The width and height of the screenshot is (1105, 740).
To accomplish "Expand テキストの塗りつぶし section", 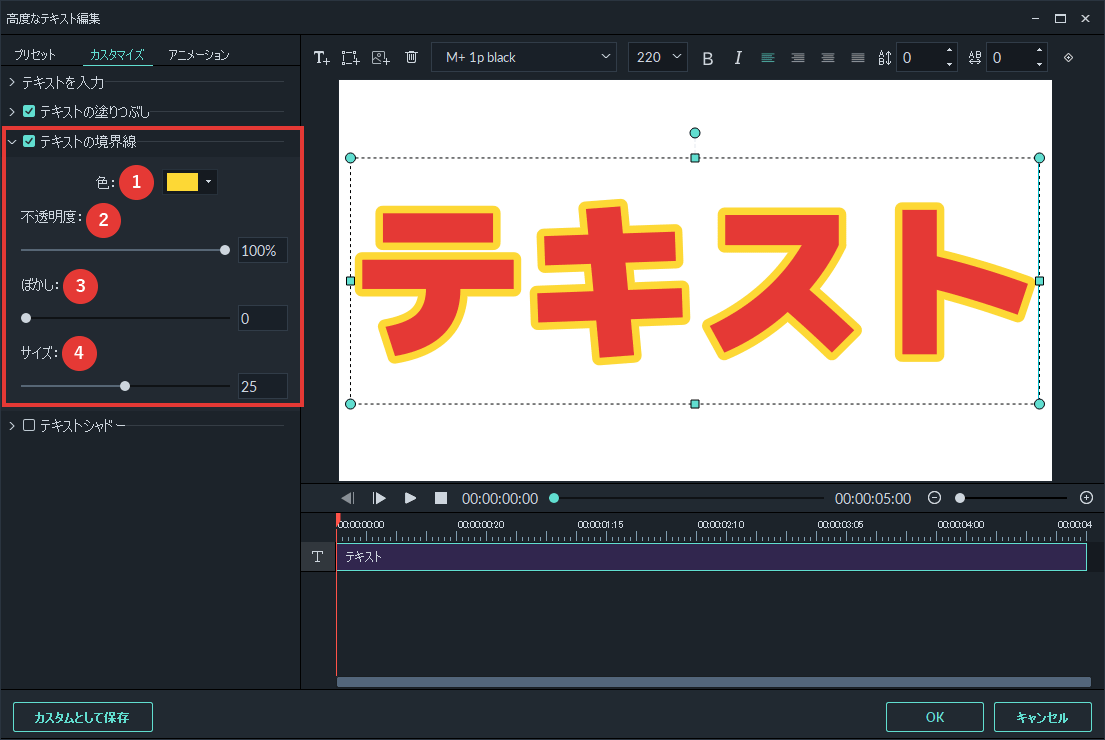I will (x=11, y=111).
